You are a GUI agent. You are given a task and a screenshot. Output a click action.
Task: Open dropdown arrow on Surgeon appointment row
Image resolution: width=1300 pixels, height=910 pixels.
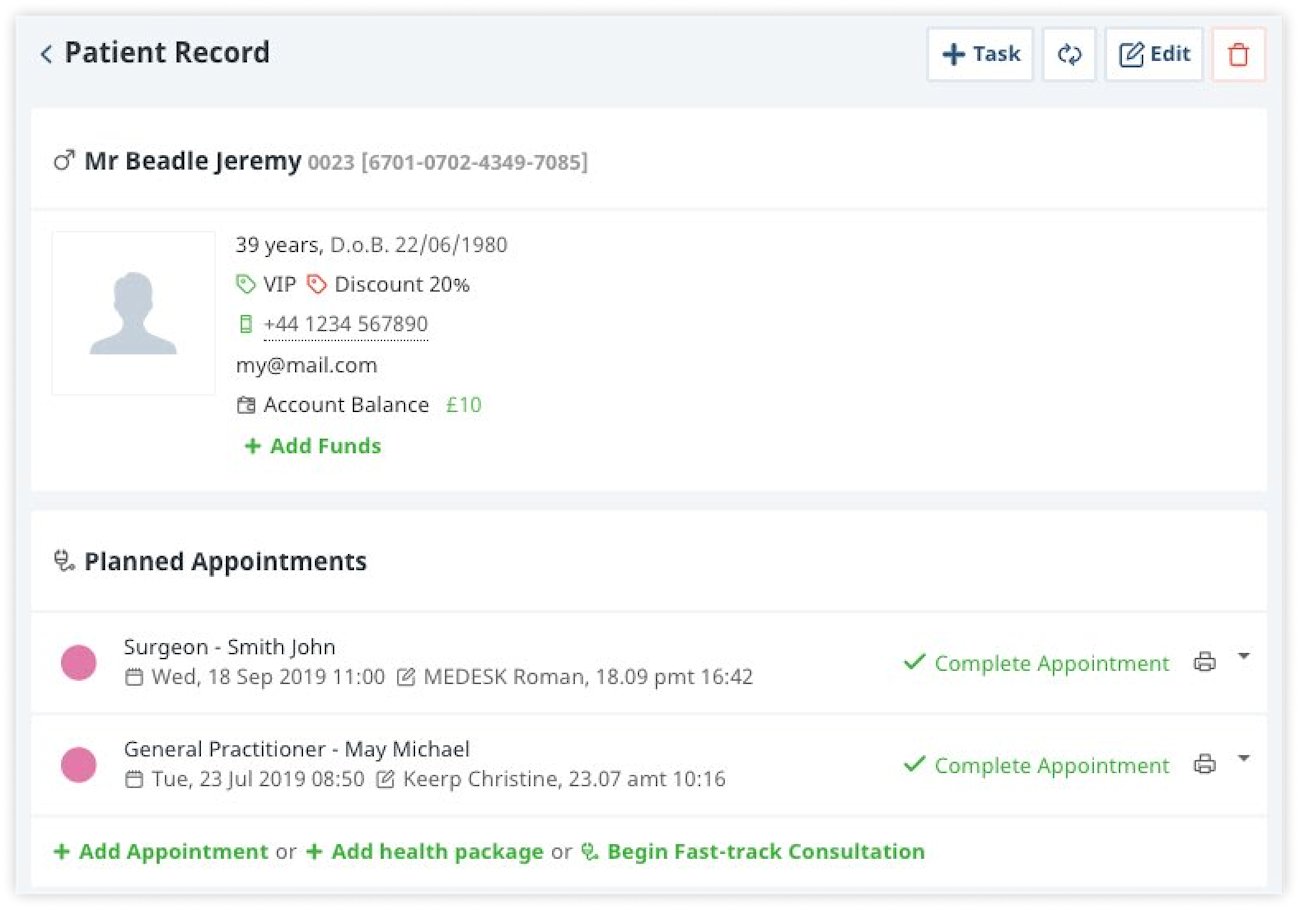pyautogui.click(x=1243, y=656)
